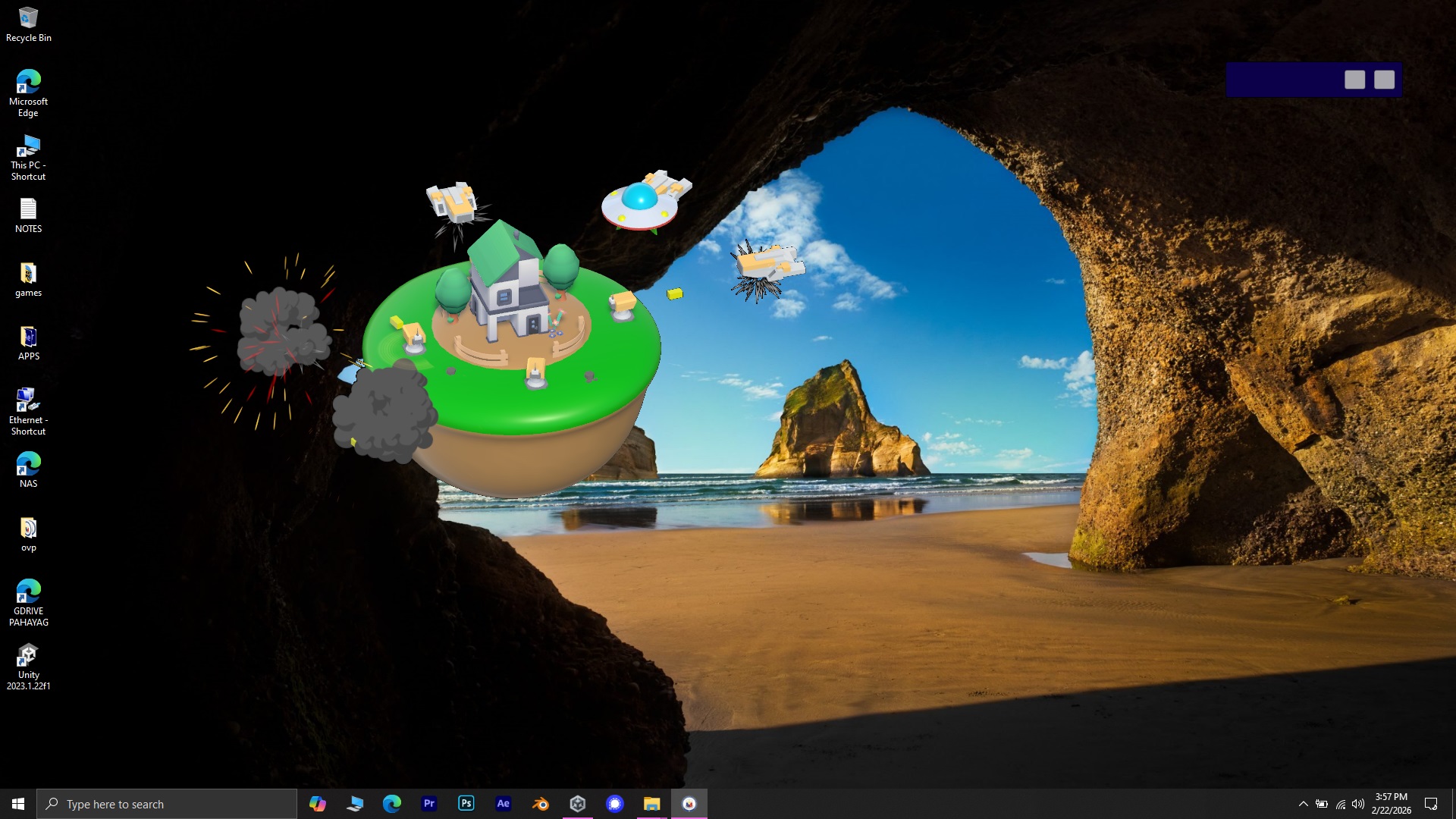
Task: Open the Recycle Bin desktop icon
Action: [28, 18]
